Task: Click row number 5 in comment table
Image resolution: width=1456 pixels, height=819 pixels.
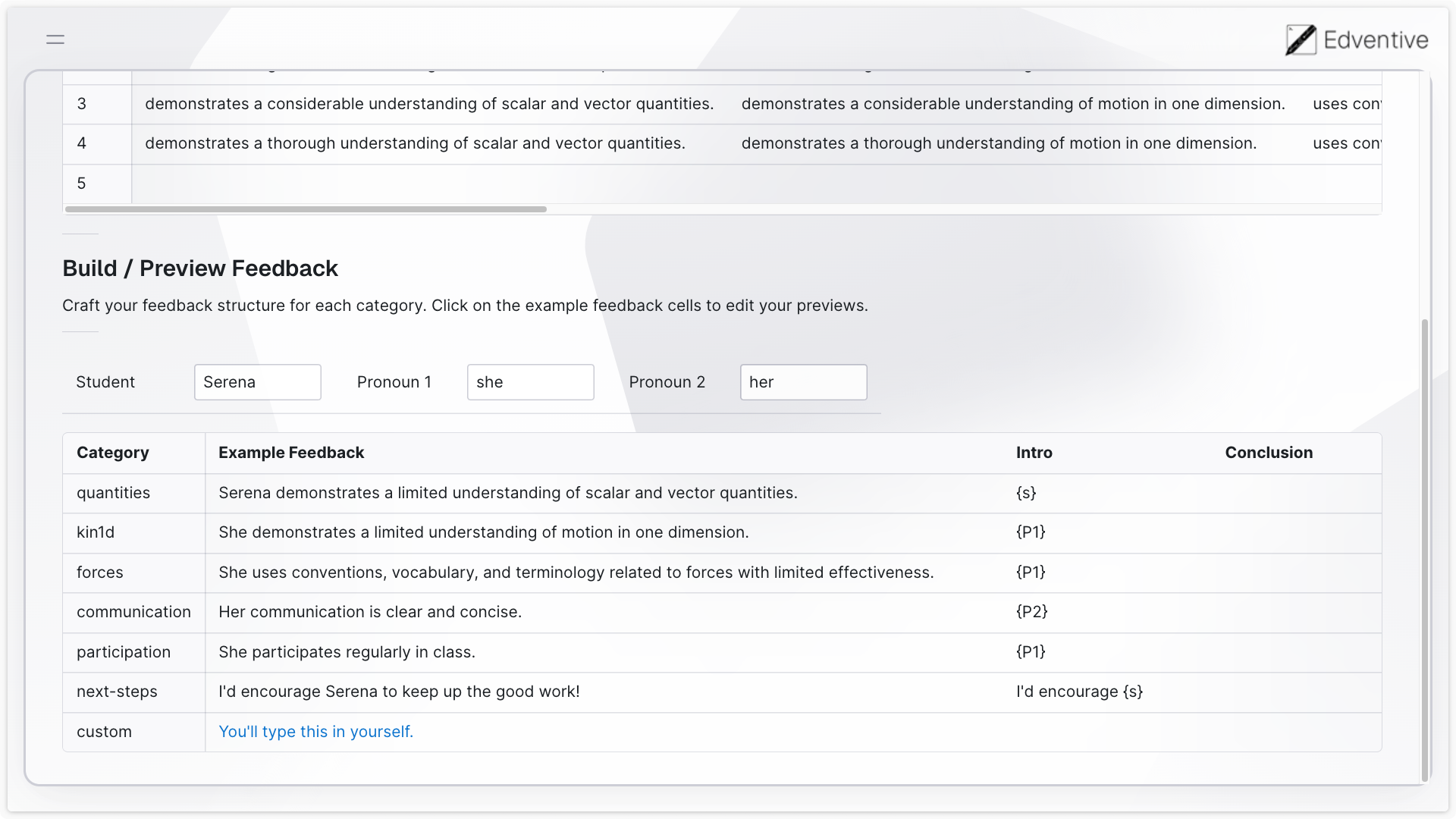Action: pyautogui.click(x=97, y=184)
